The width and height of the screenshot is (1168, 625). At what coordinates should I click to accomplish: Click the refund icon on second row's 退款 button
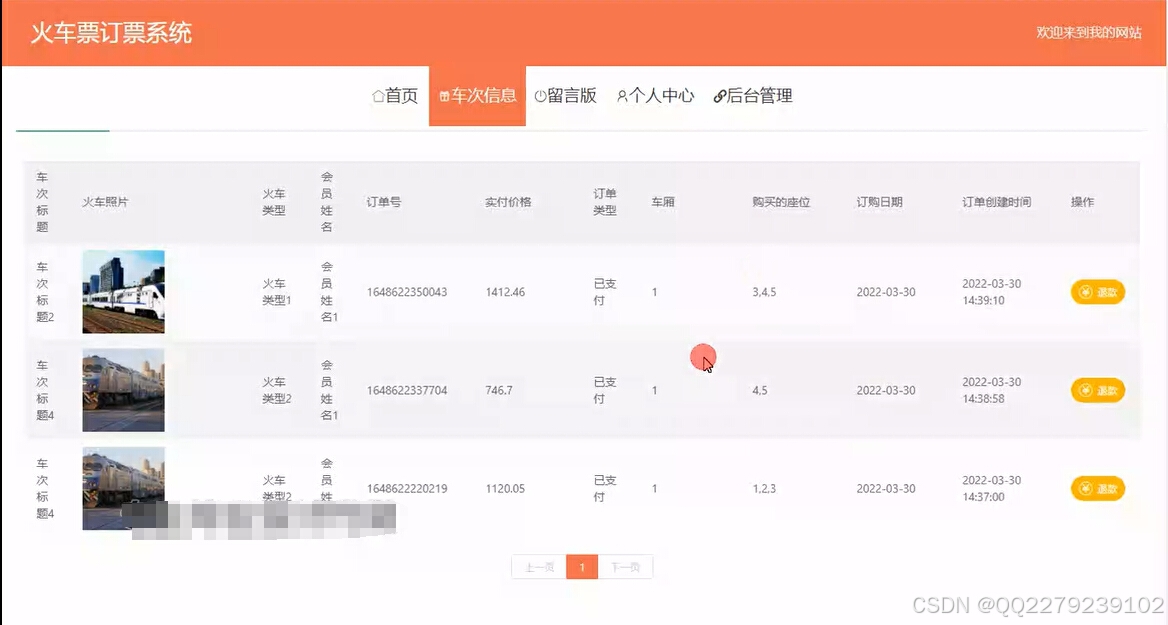[1086, 390]
